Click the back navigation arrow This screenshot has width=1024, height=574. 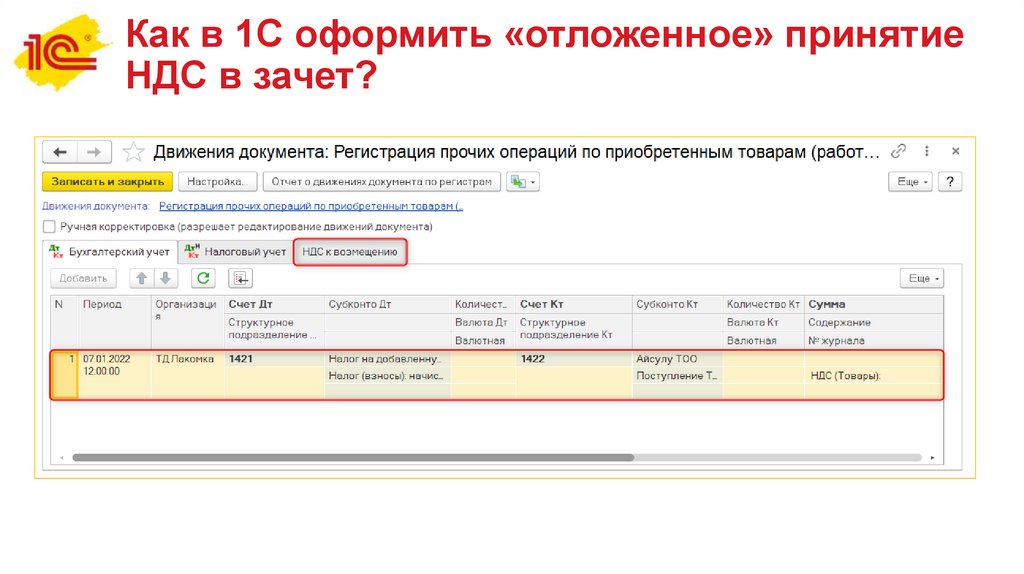pyautogui.click(x=61, y=152)
